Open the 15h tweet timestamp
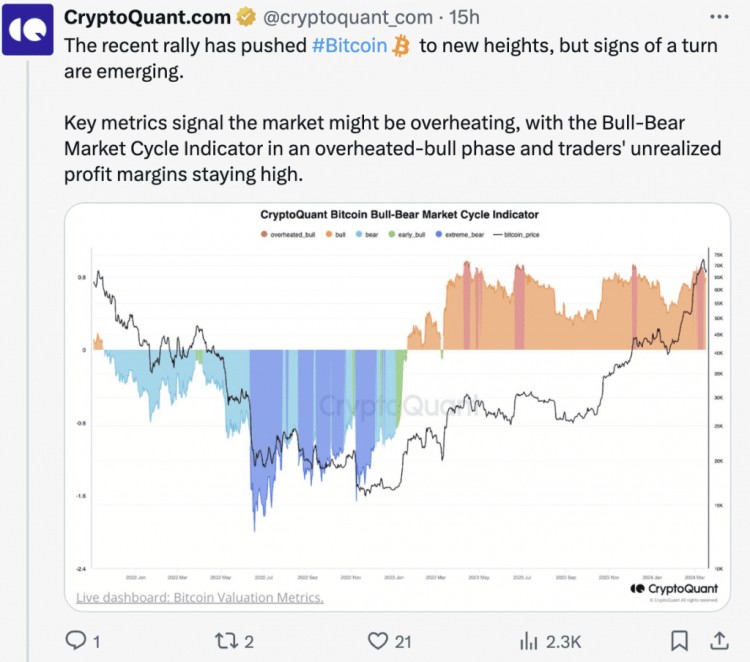 pos(464,17)
